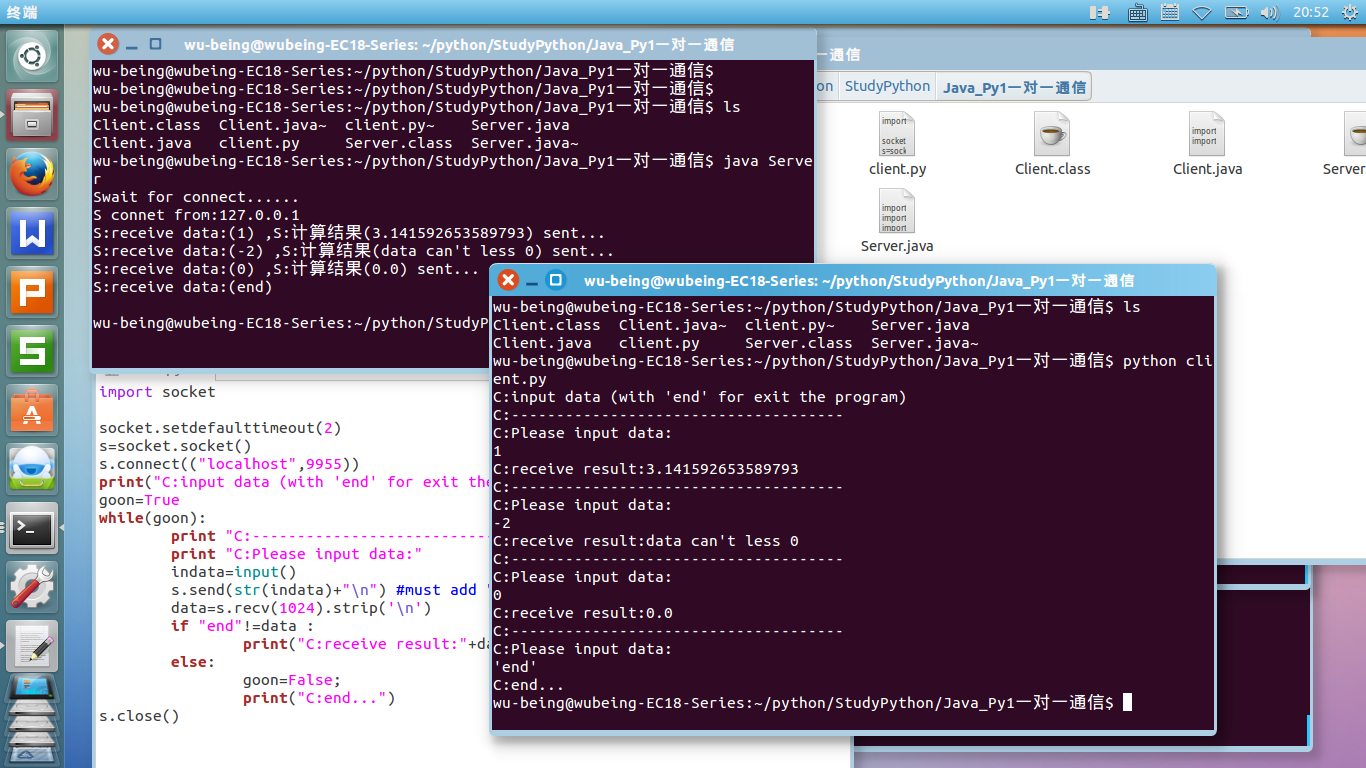
Task: Maximize the front python client terminal window
Action: click(x=557, y=280)
